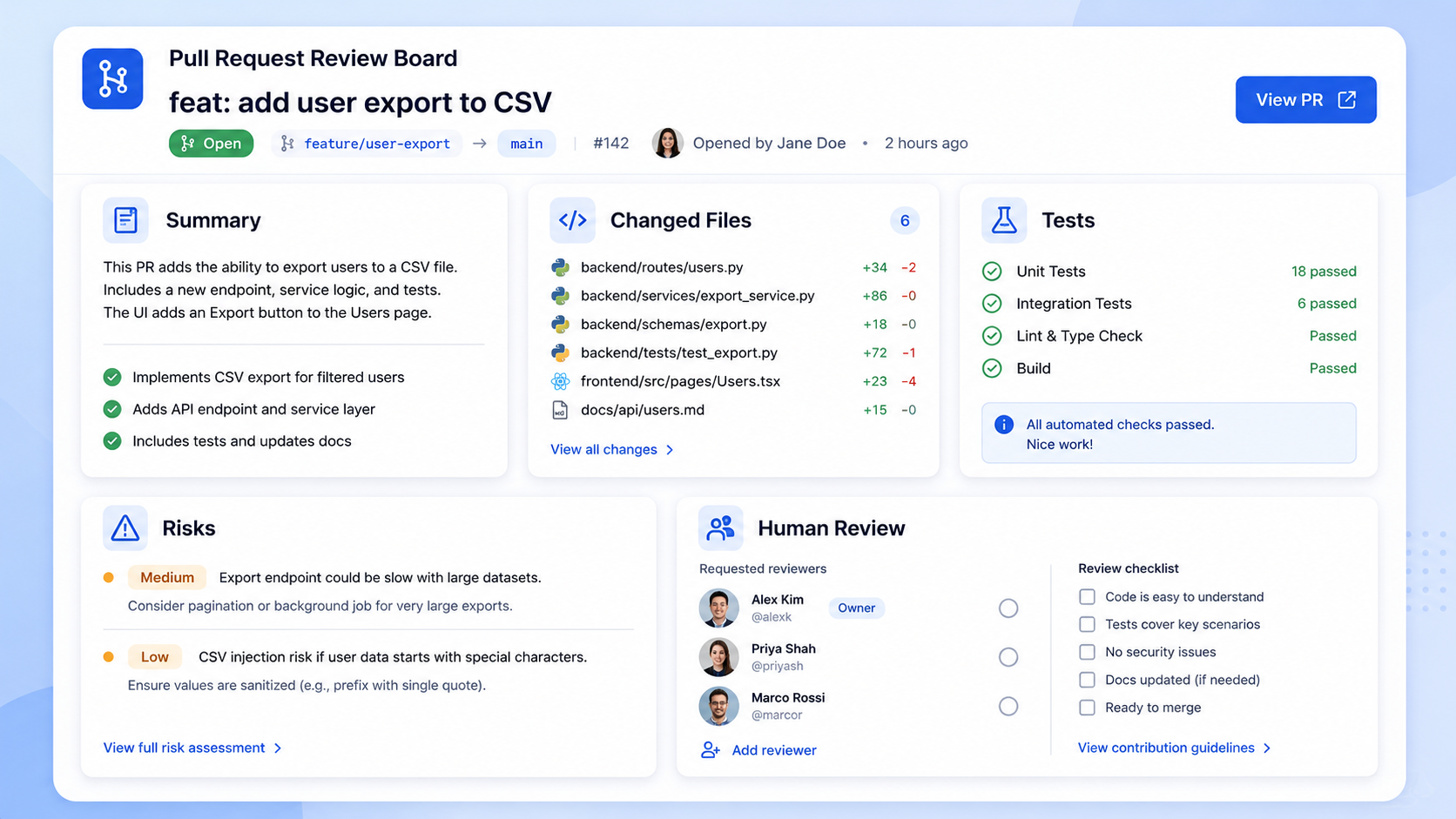Open View contribution guidelines link

tap(1175, 749)
